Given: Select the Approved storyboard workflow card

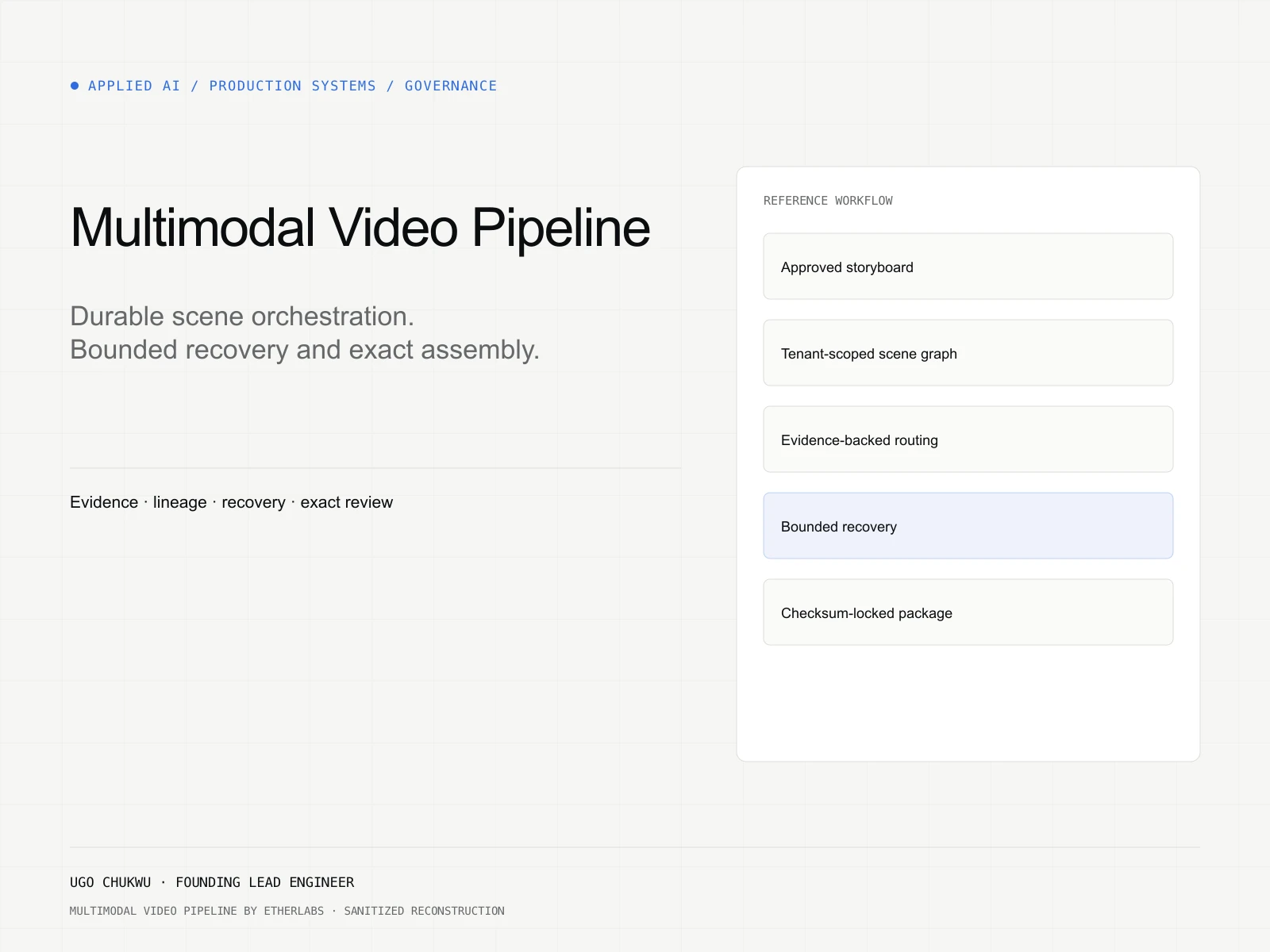Looking at the screenshot, I should click(968, 267).
